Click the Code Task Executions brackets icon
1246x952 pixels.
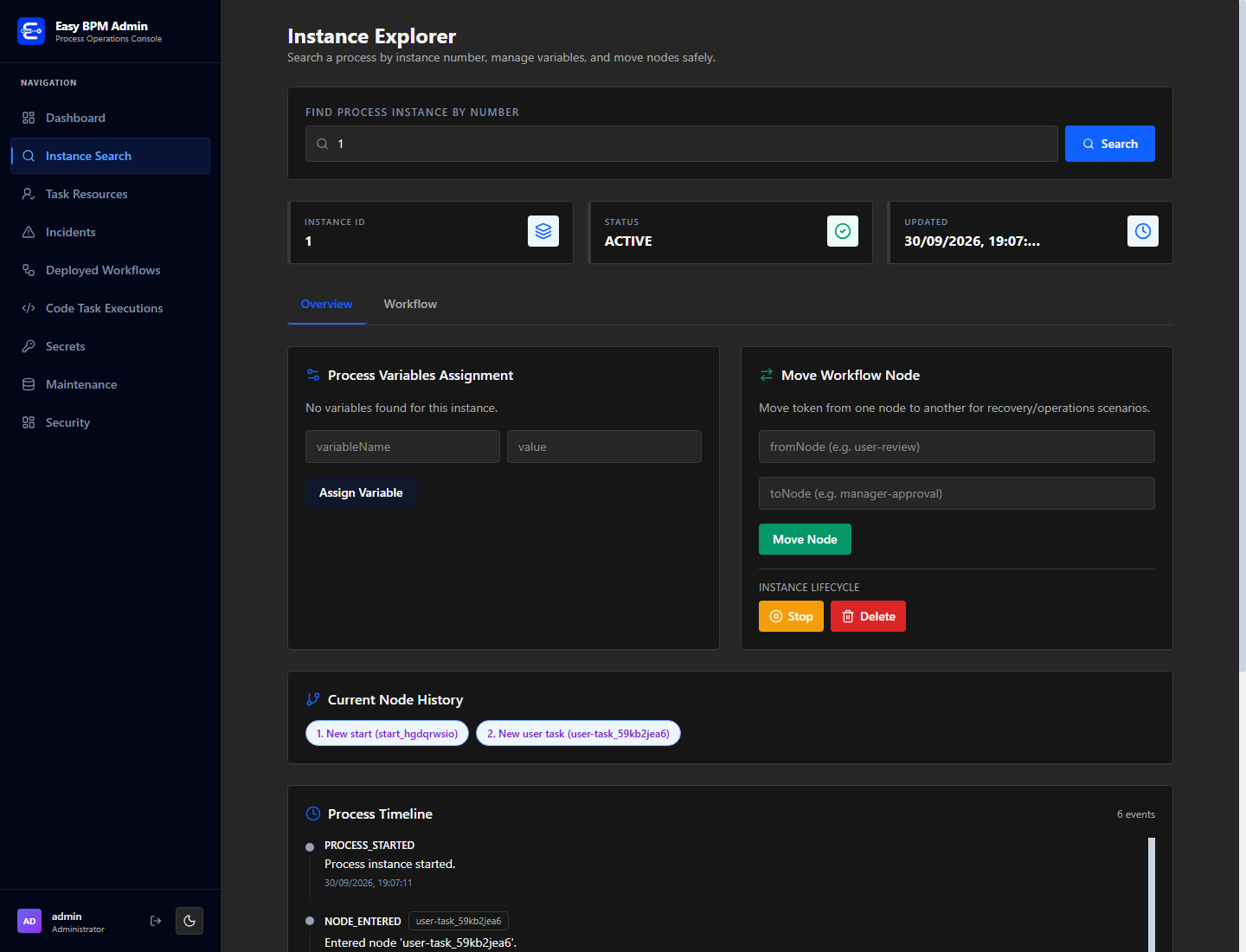[29, 308]
